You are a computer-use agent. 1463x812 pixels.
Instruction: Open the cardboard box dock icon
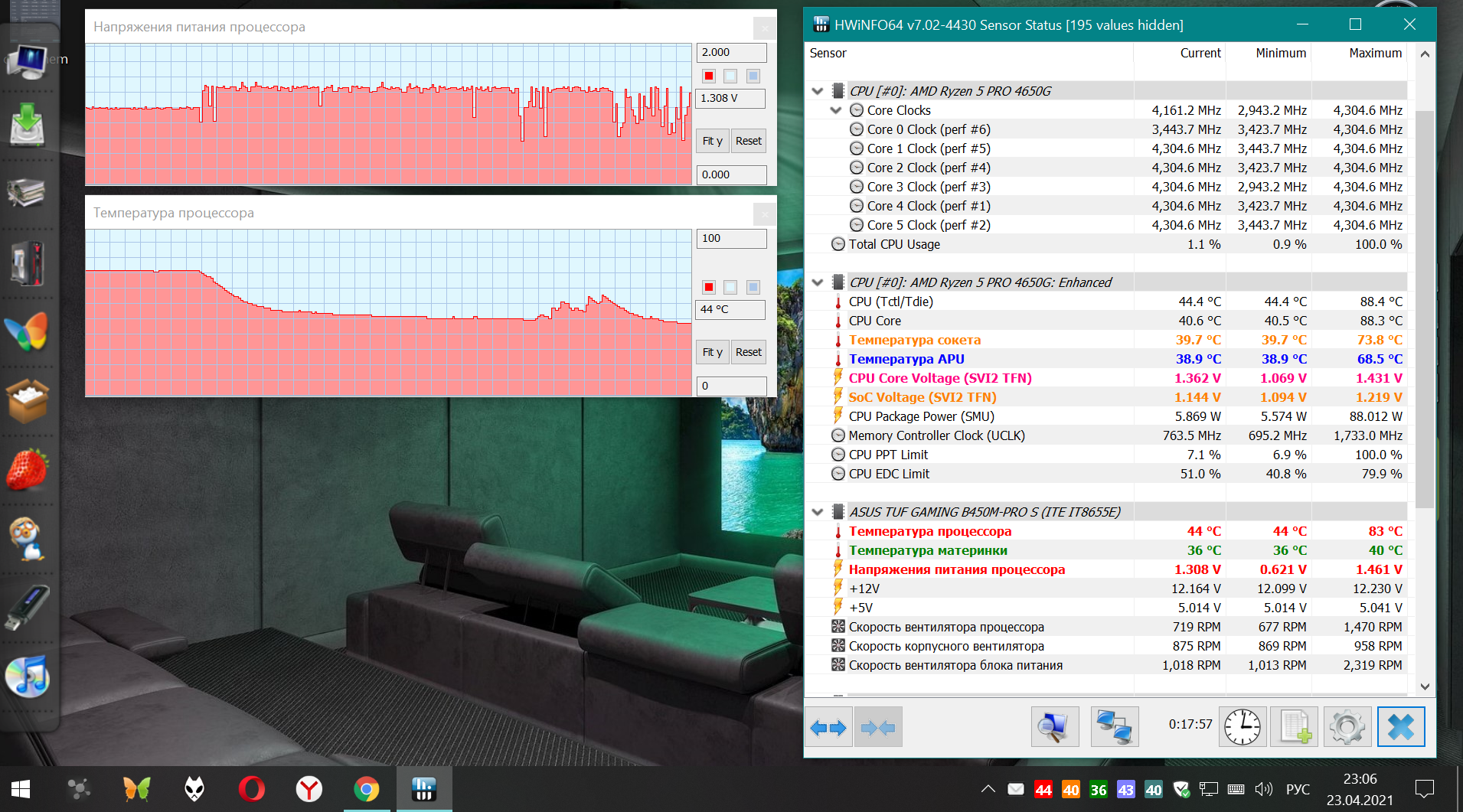click(28, 399)
